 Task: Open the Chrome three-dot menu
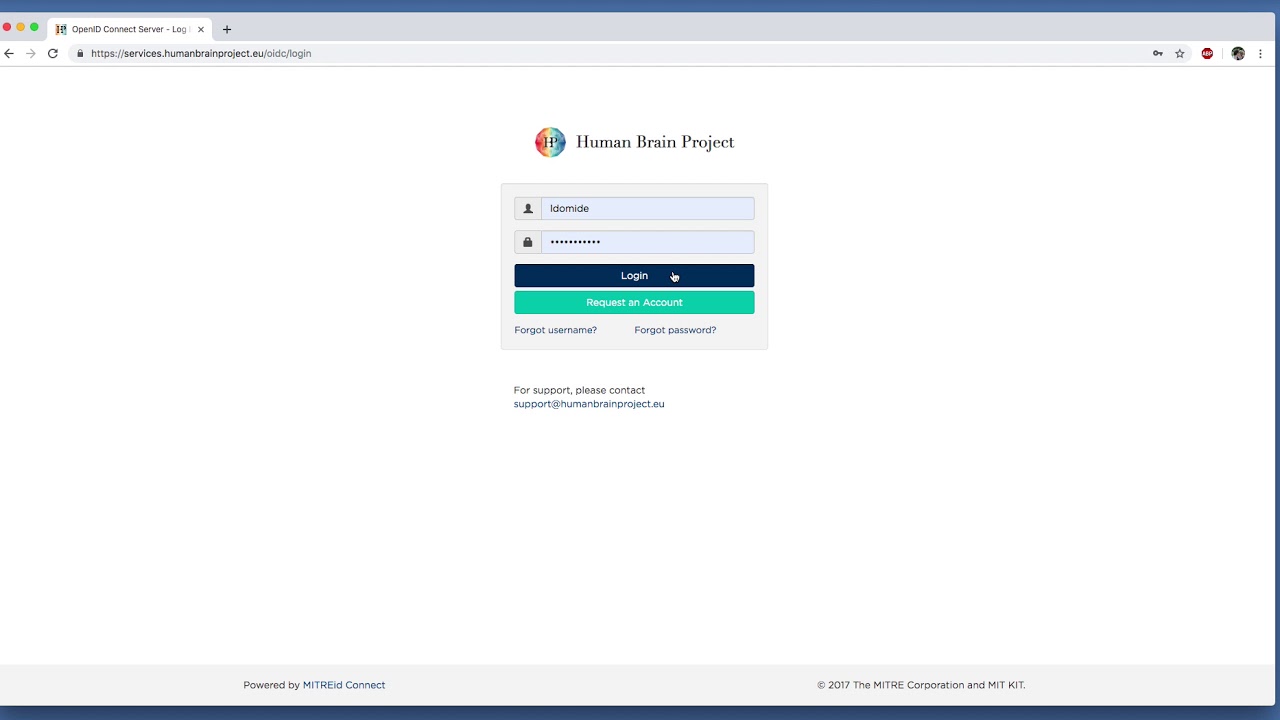pyautogui.click(x=1260, y=54)
